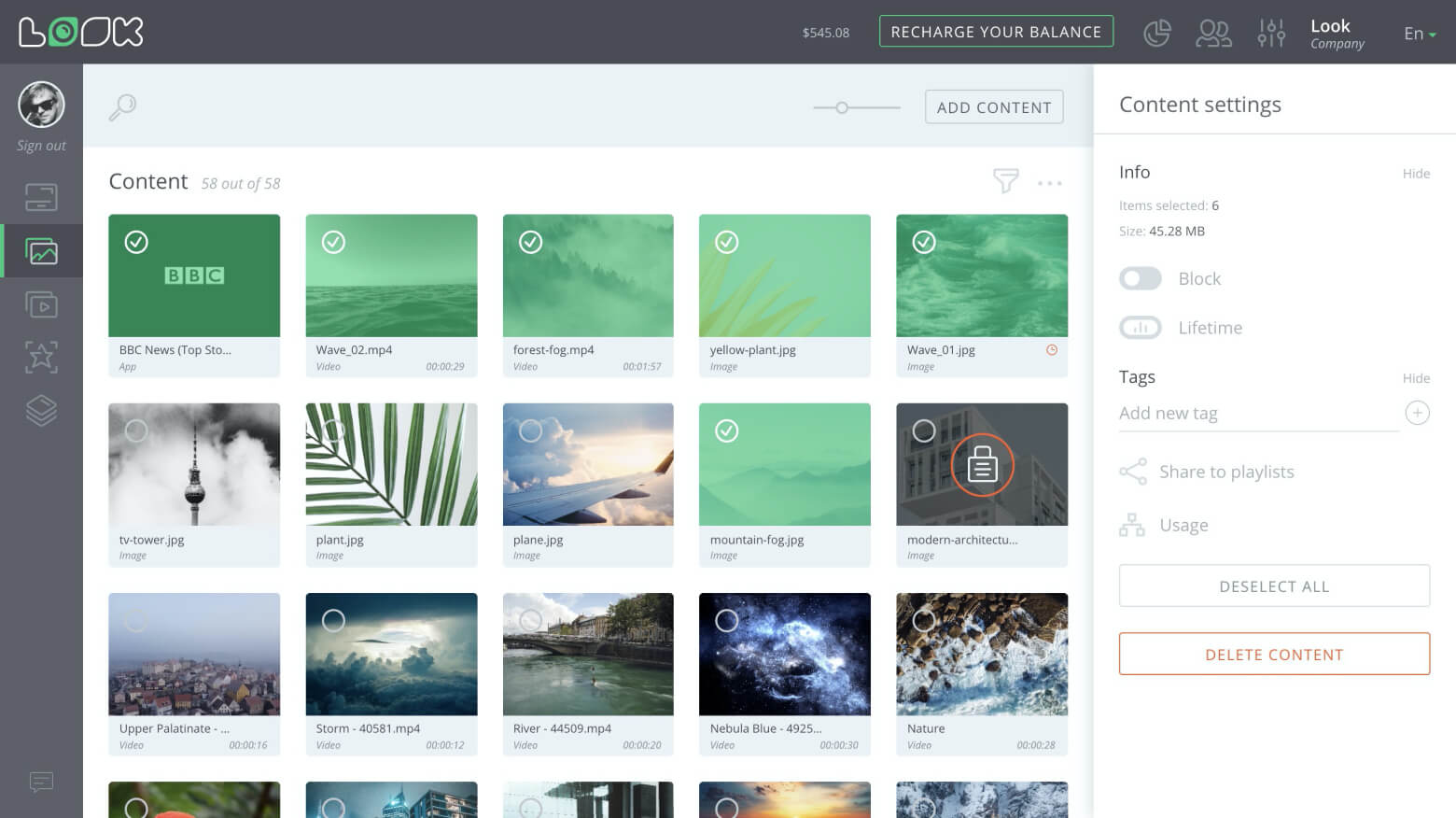The width and height of the screenshot is (1456, 818).
Task: Open the Screens section in sidebar
Action: [41, 197]
